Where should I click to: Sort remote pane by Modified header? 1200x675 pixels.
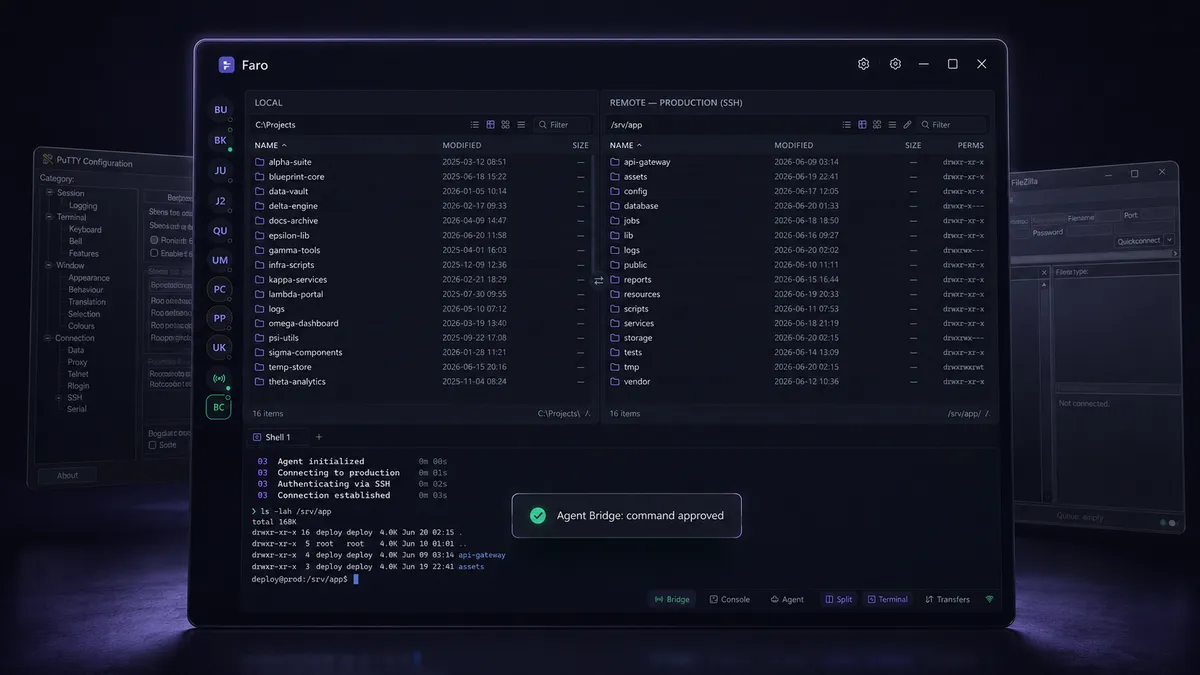coord(794,146)
